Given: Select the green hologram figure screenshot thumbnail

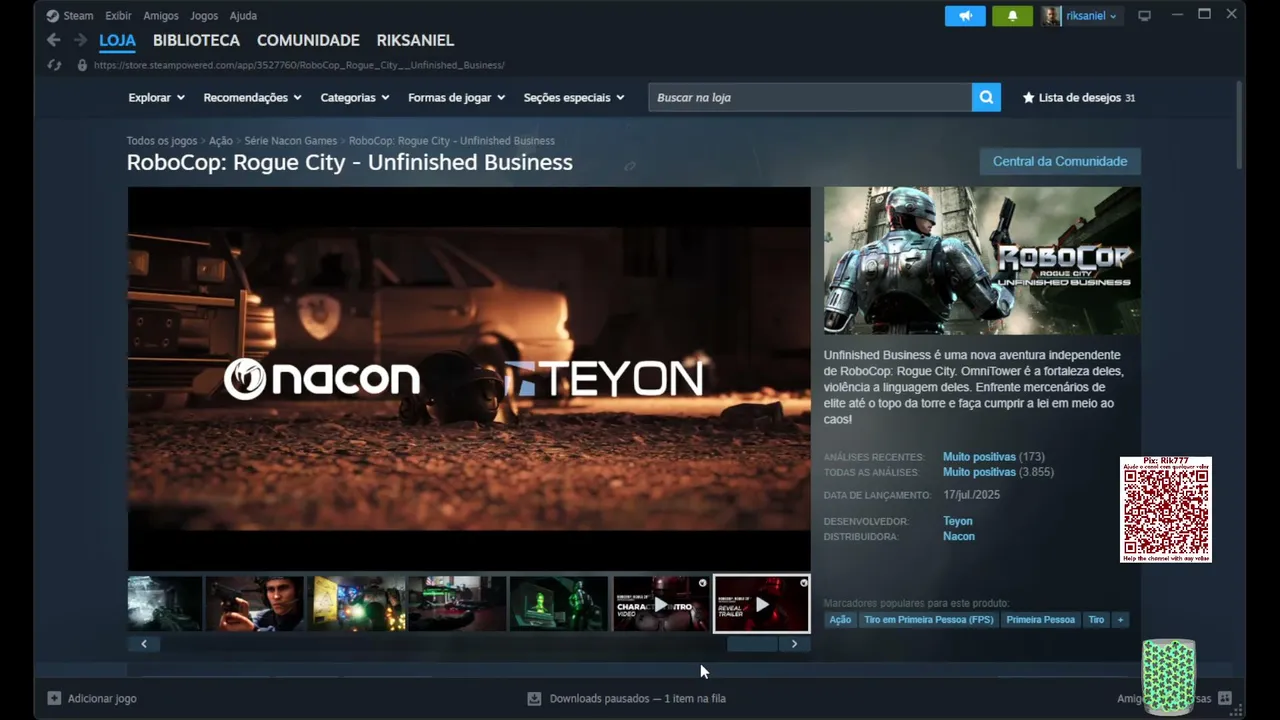Looking at the screenshot, I should (558, 604).
